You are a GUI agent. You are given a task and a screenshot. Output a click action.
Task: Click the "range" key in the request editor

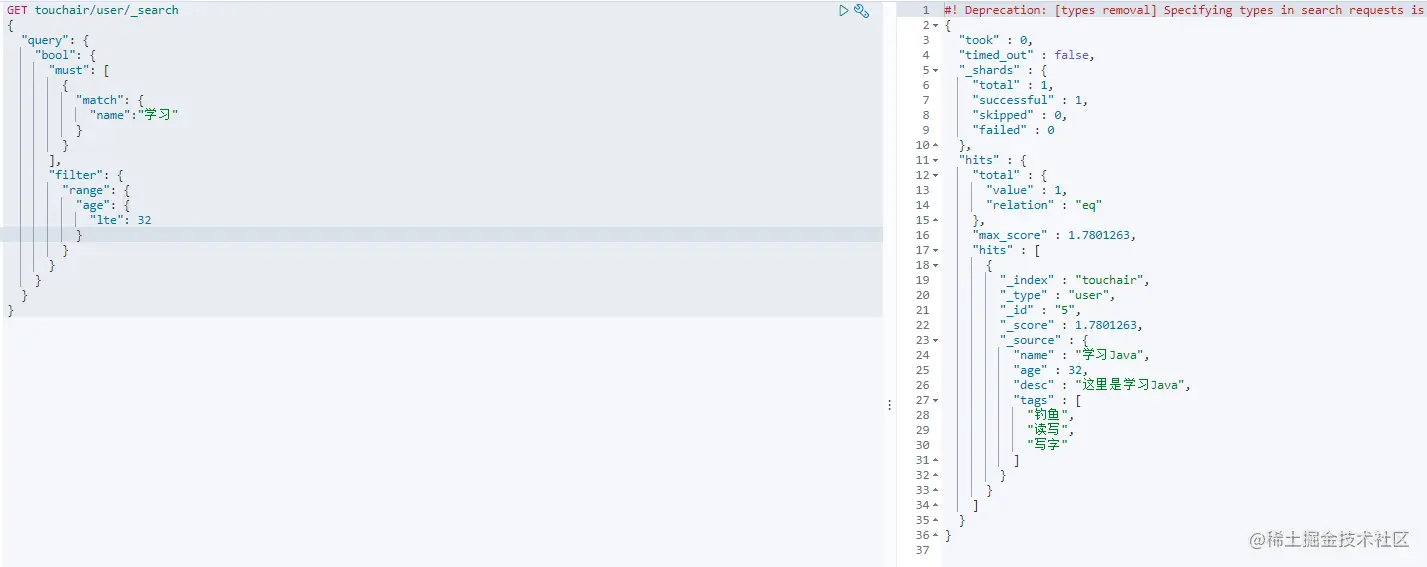click(x=87, y=190)
